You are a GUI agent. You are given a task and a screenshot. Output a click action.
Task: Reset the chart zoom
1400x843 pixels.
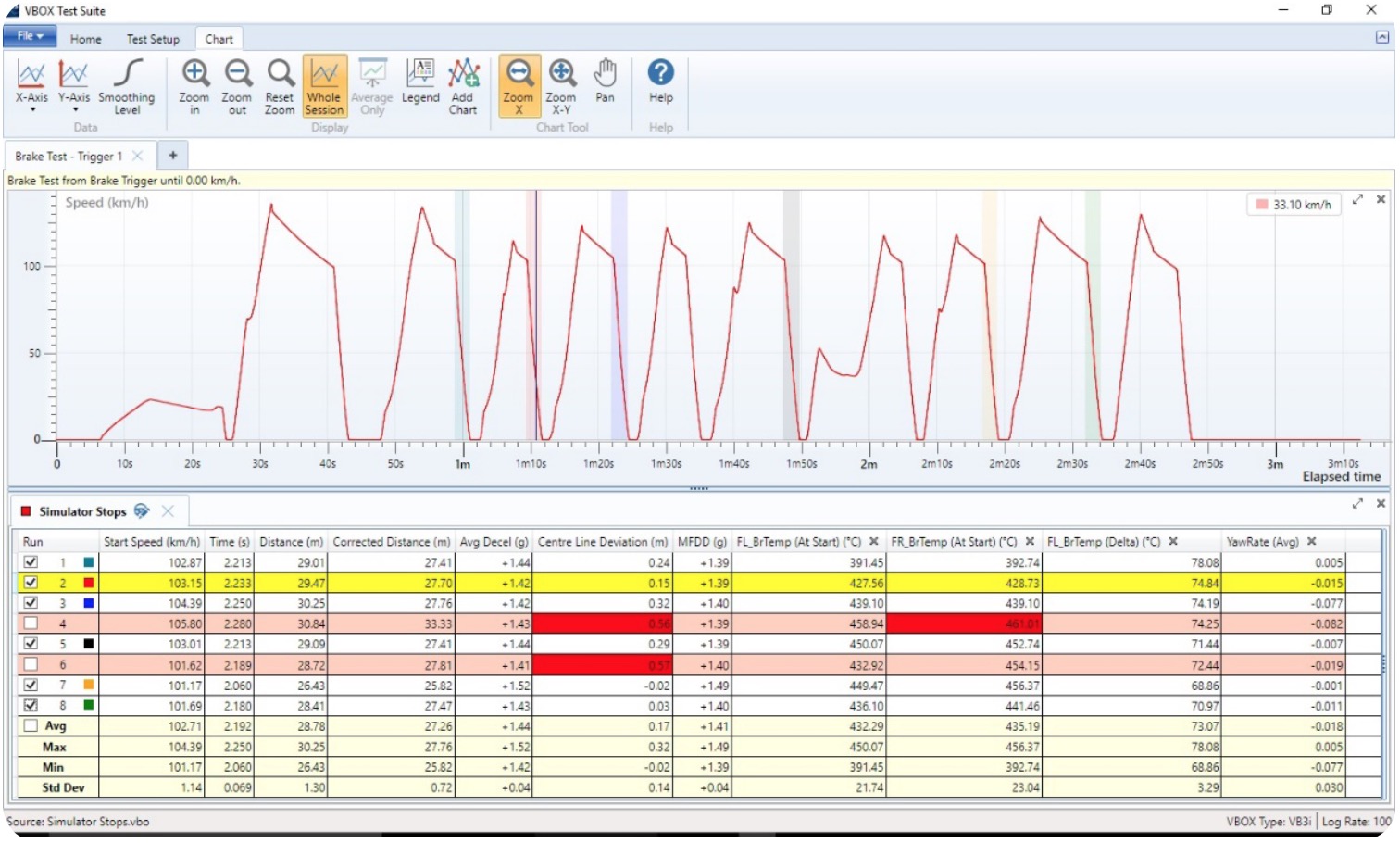click(280, 85)
